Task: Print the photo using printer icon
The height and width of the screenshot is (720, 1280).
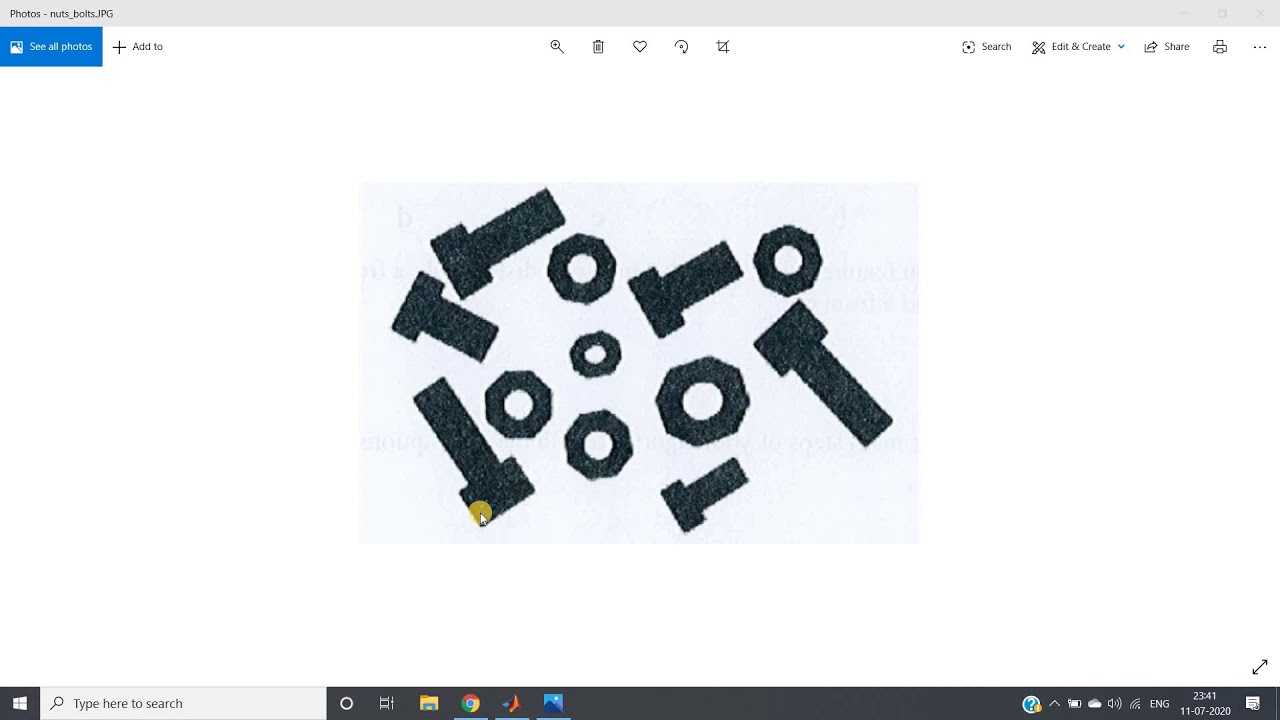Action: [x=1220, y=47]
